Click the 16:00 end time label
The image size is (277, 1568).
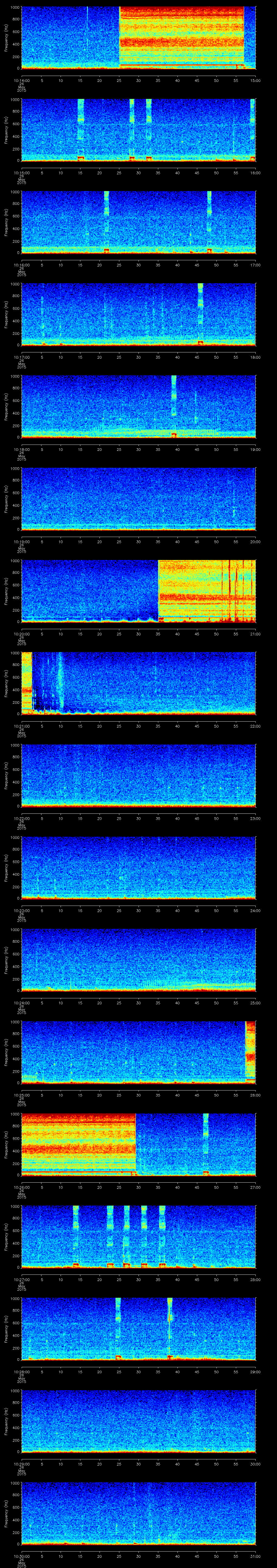(255, 173)
